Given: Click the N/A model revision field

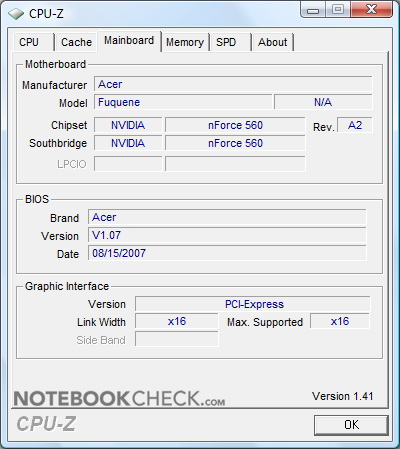Looking at the screenshot, I should 323,102.
